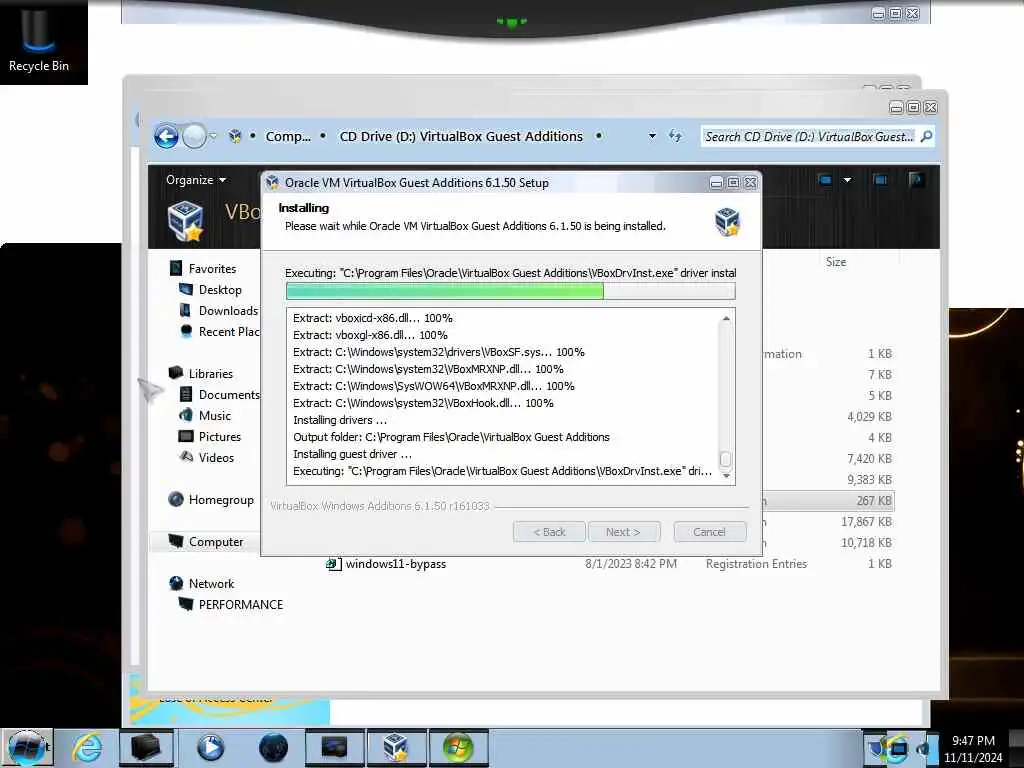The height and width of the screenshot is (768, 1024).
Task: Click the '267 KB' size cell
Action: (x=874, y=500)
